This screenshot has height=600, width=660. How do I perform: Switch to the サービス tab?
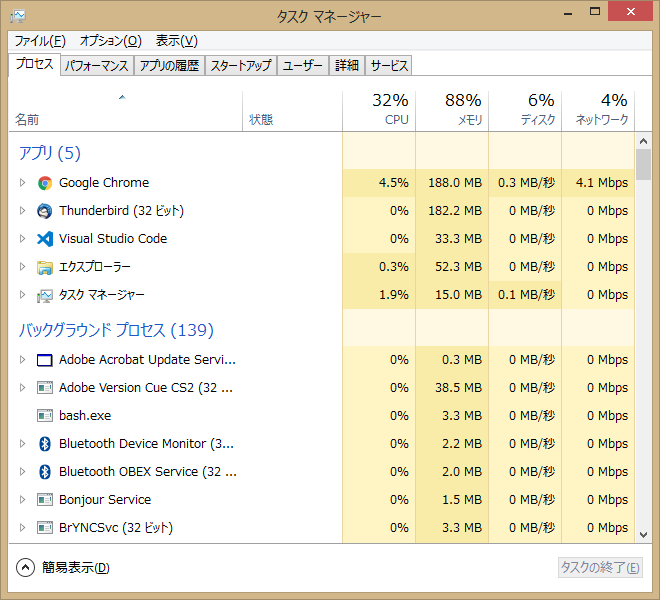[x=389, y=66]
